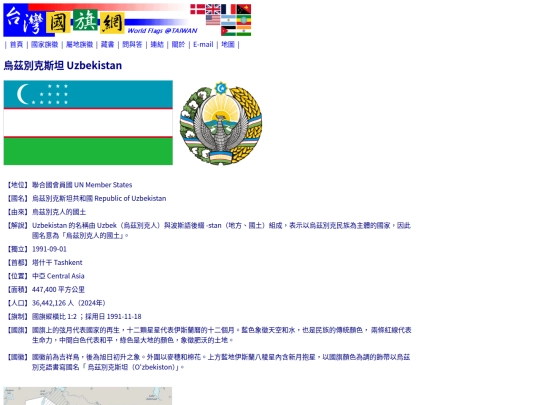The width and height of the screenshot is (540, 405).
Task: Click the 藏書 navigation link
Action: coord(107,44)
